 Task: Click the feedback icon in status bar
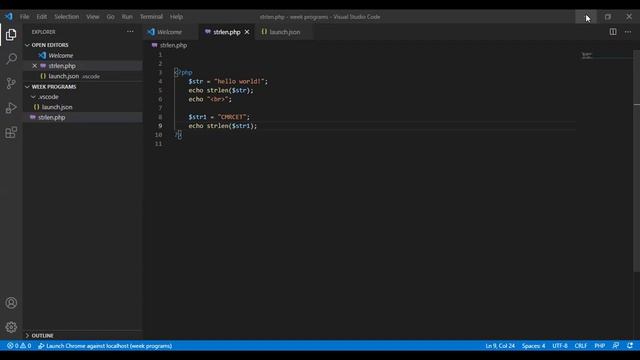coord(616,346)
